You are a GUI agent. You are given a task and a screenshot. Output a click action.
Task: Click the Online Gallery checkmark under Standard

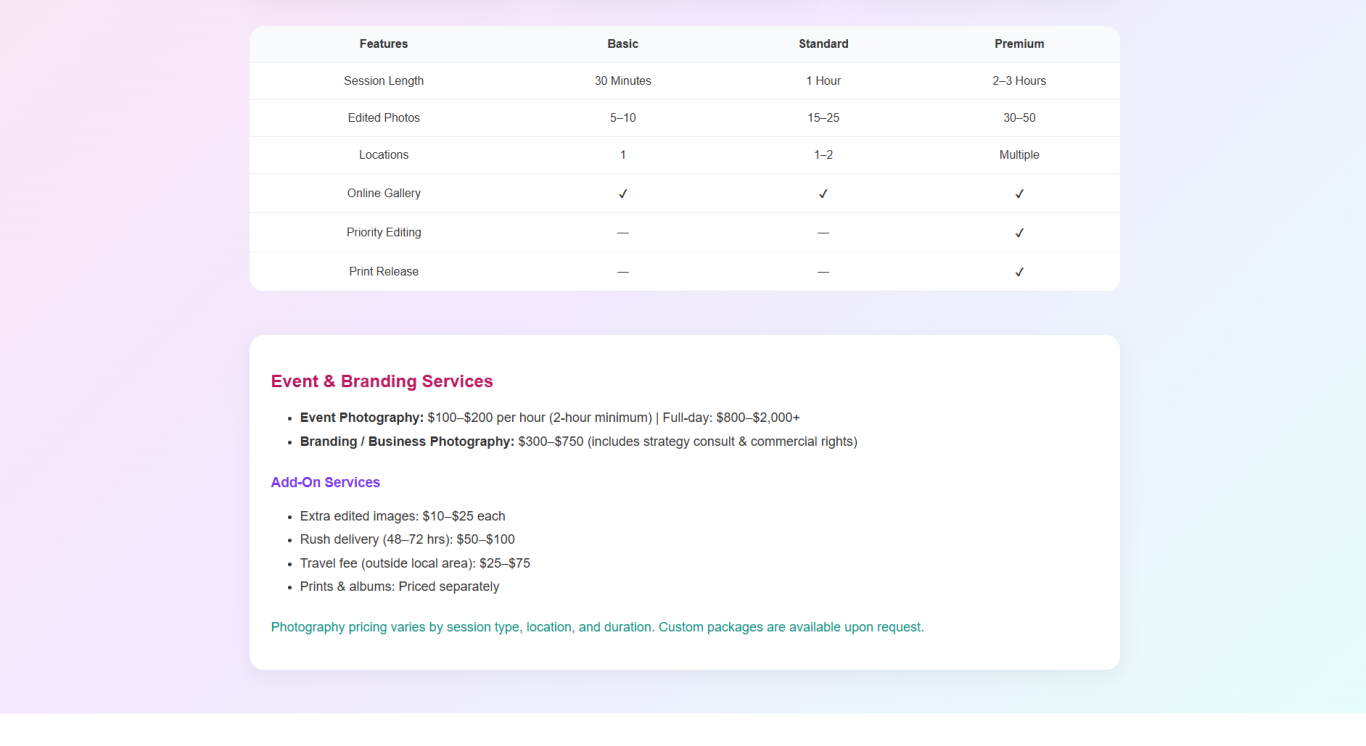(x=823, y=194)
